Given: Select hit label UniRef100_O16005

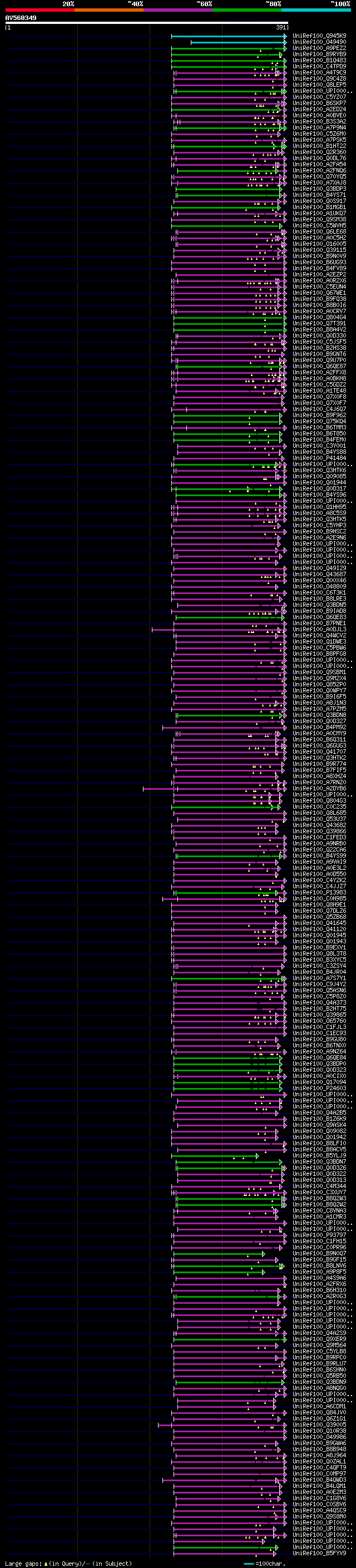Looking at the screenshot, I should pyautogui.click(x=319, y=244).
